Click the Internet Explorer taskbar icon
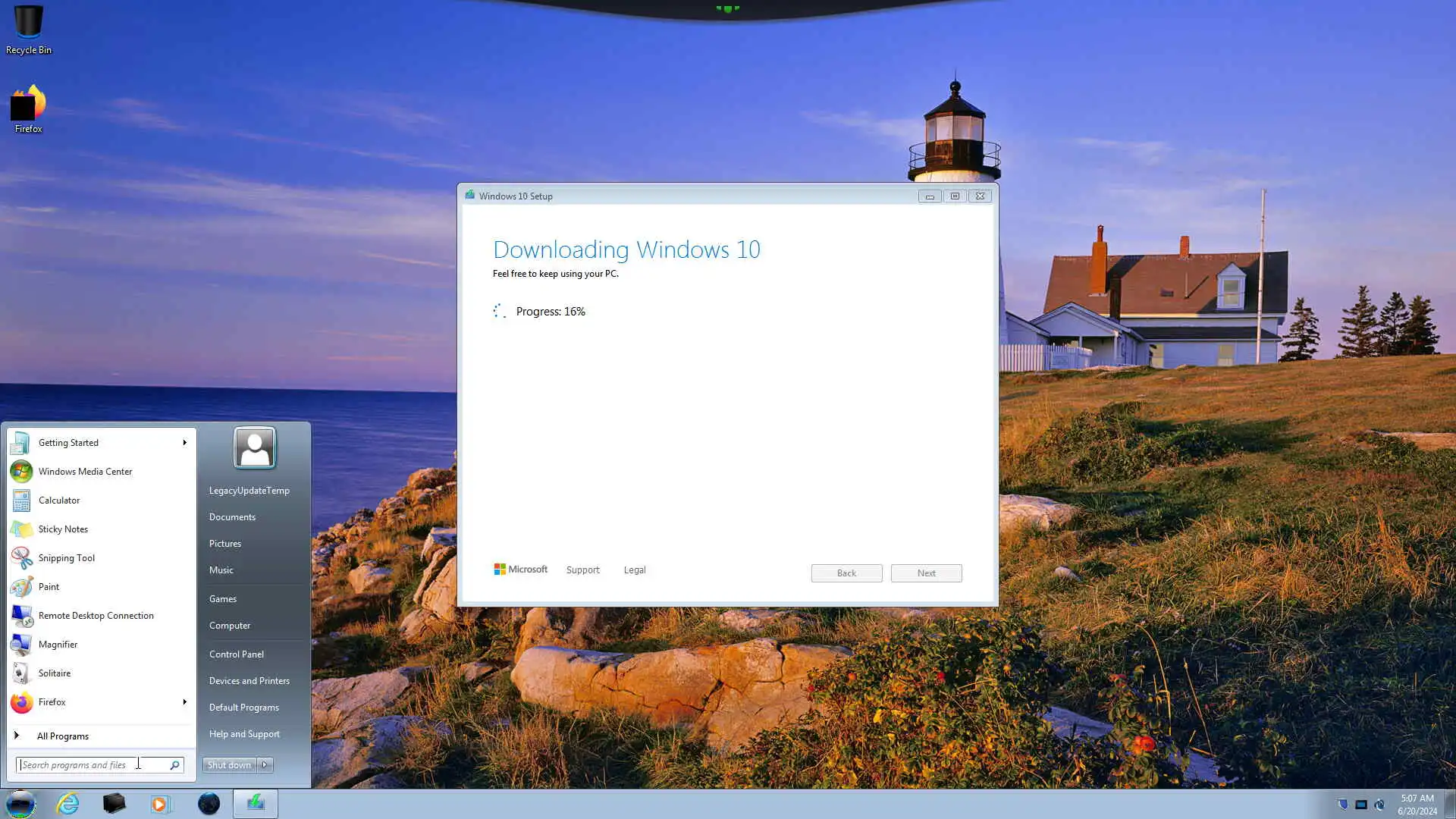1456x819 pixels. pos(68,803)
